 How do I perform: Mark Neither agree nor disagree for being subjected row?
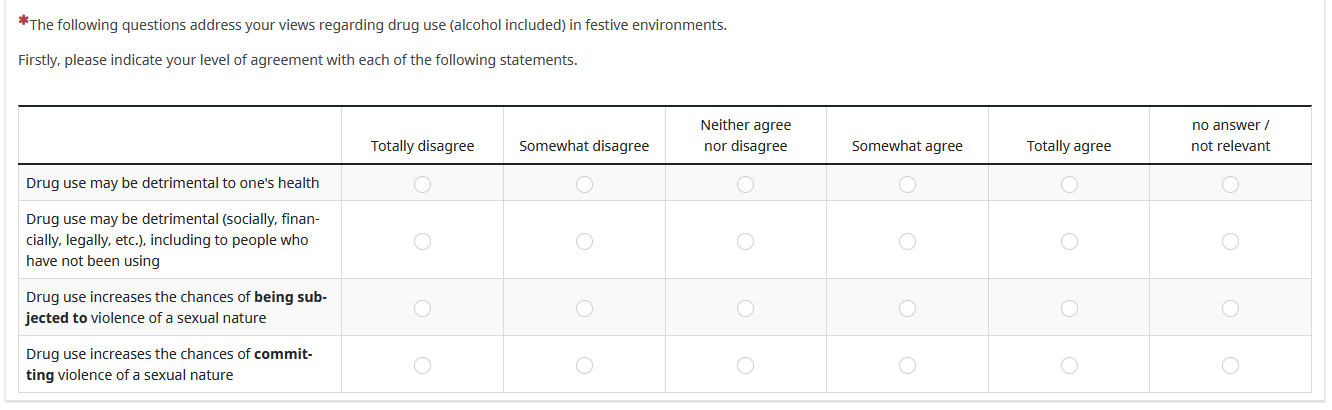745,308
